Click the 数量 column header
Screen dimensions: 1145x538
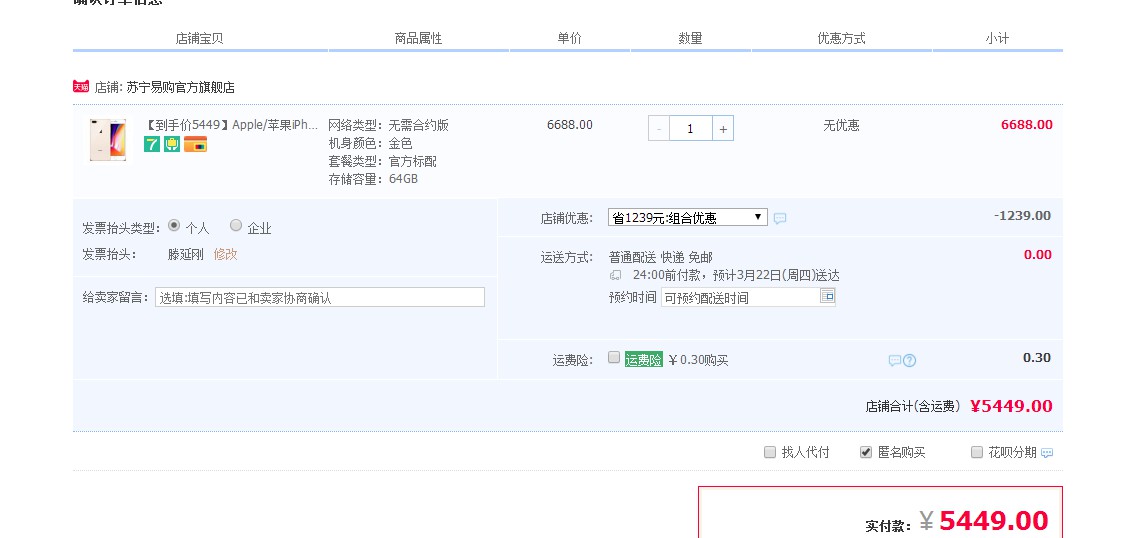(x=690, y=39)
